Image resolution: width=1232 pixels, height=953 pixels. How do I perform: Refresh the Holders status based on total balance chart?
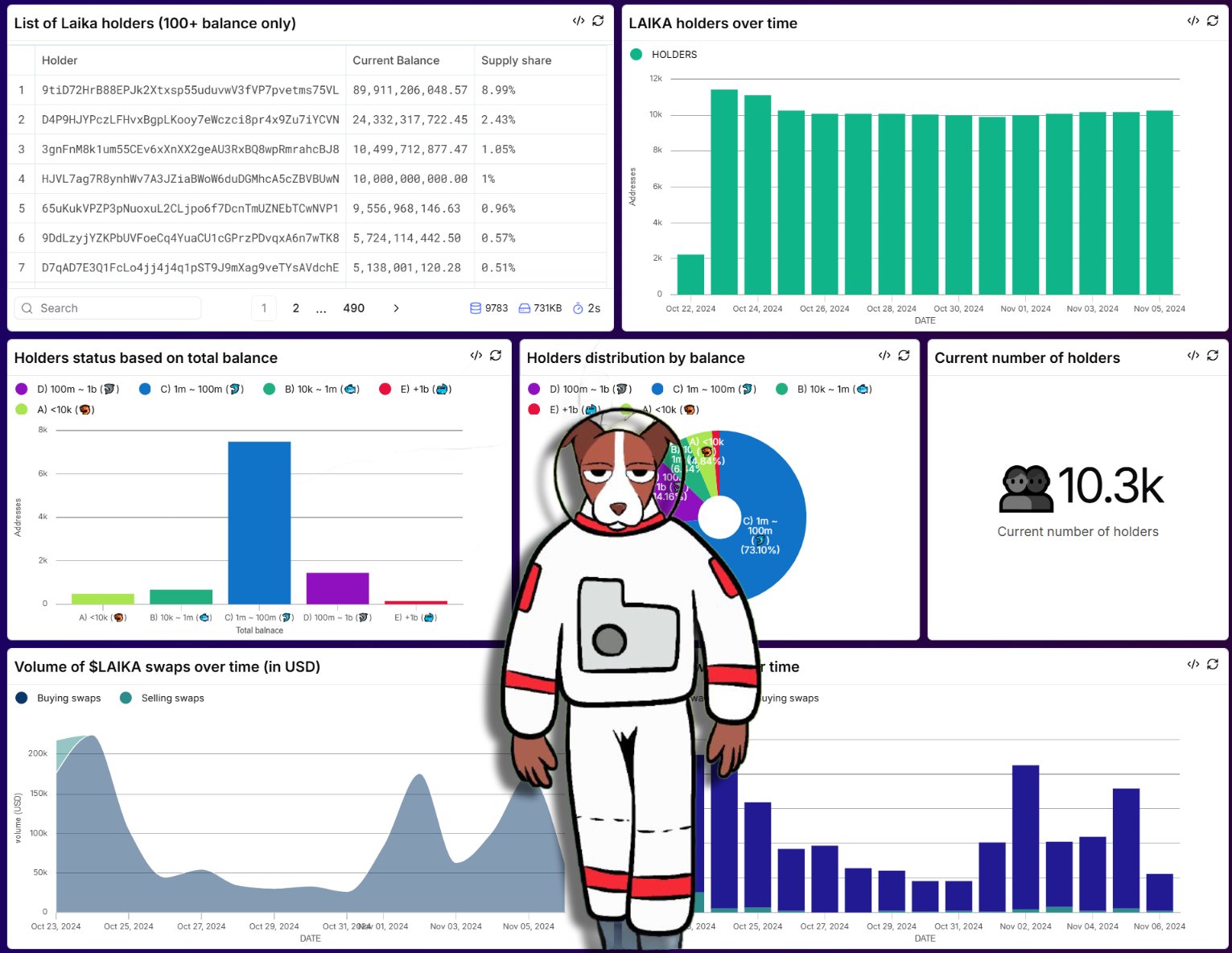point(496,356)
